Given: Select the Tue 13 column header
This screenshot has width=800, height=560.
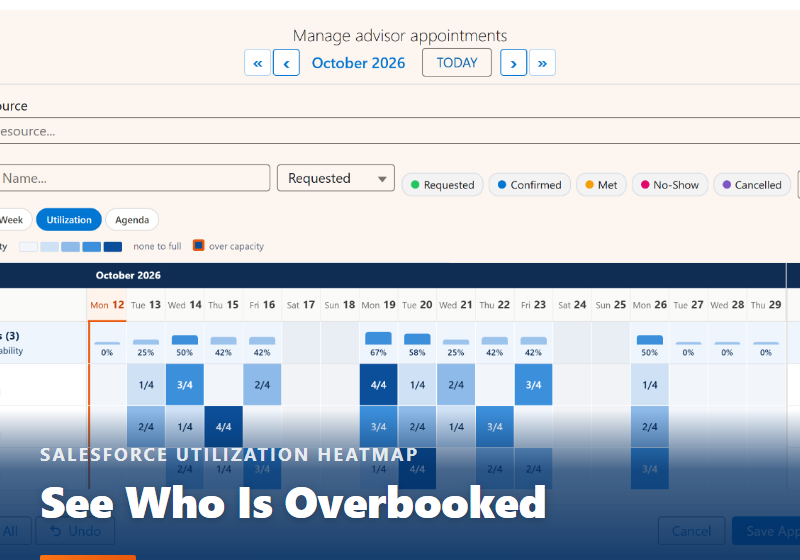Looking at the screenshot, I should click(146, 305).
